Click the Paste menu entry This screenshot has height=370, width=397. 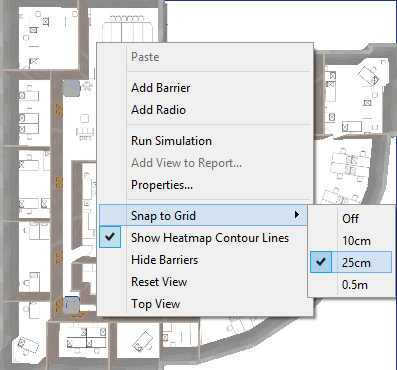[145, 57]
